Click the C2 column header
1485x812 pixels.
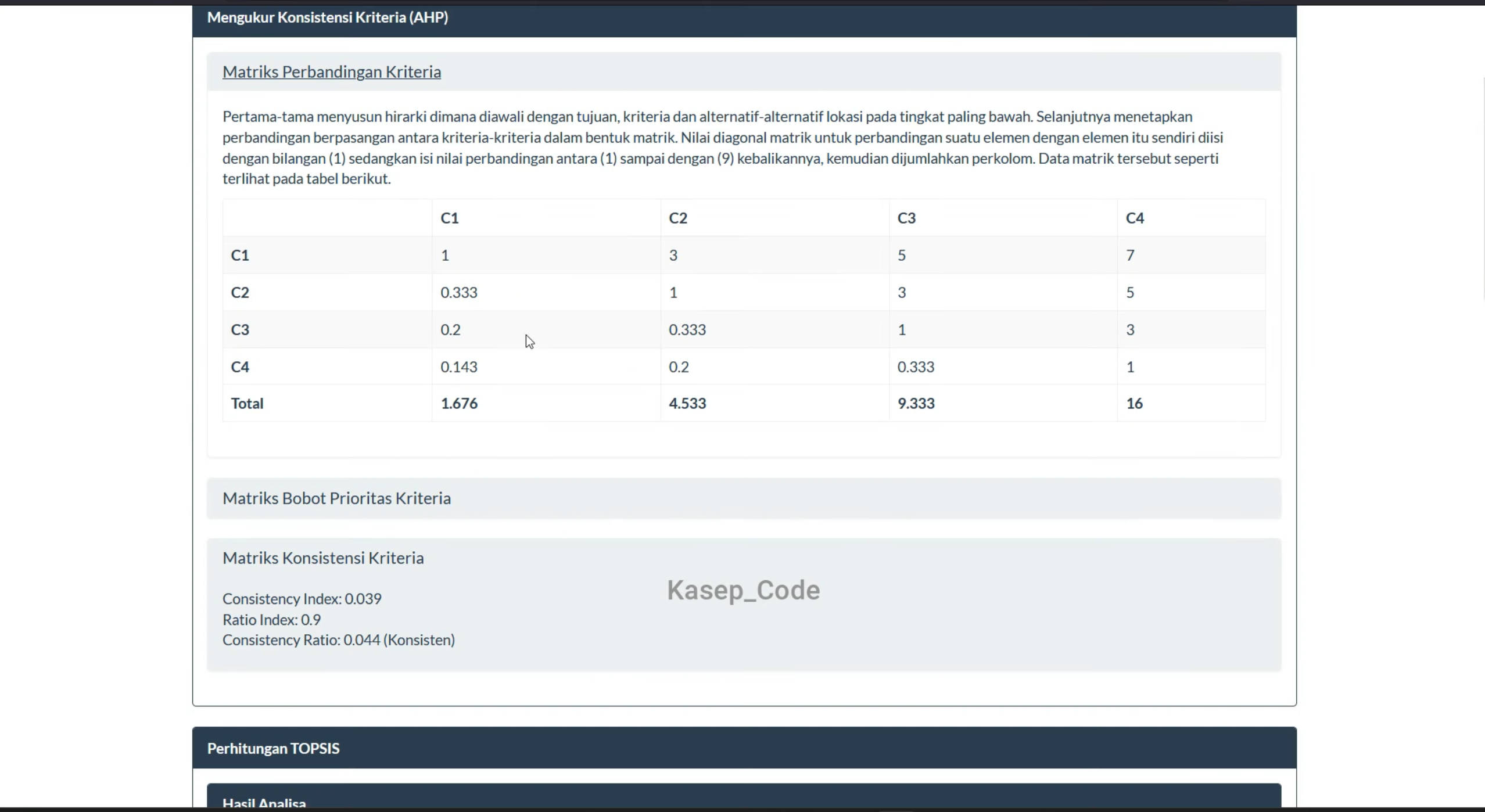pos(678,218)
